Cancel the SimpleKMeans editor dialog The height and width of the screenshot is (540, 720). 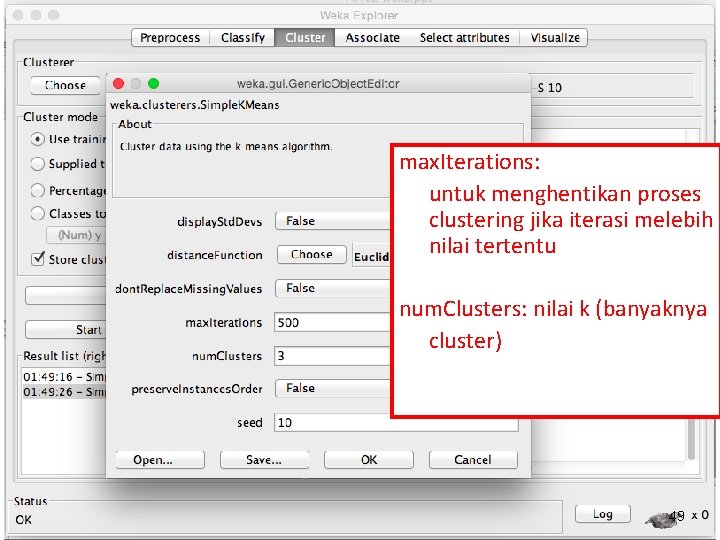coord(473,460)
